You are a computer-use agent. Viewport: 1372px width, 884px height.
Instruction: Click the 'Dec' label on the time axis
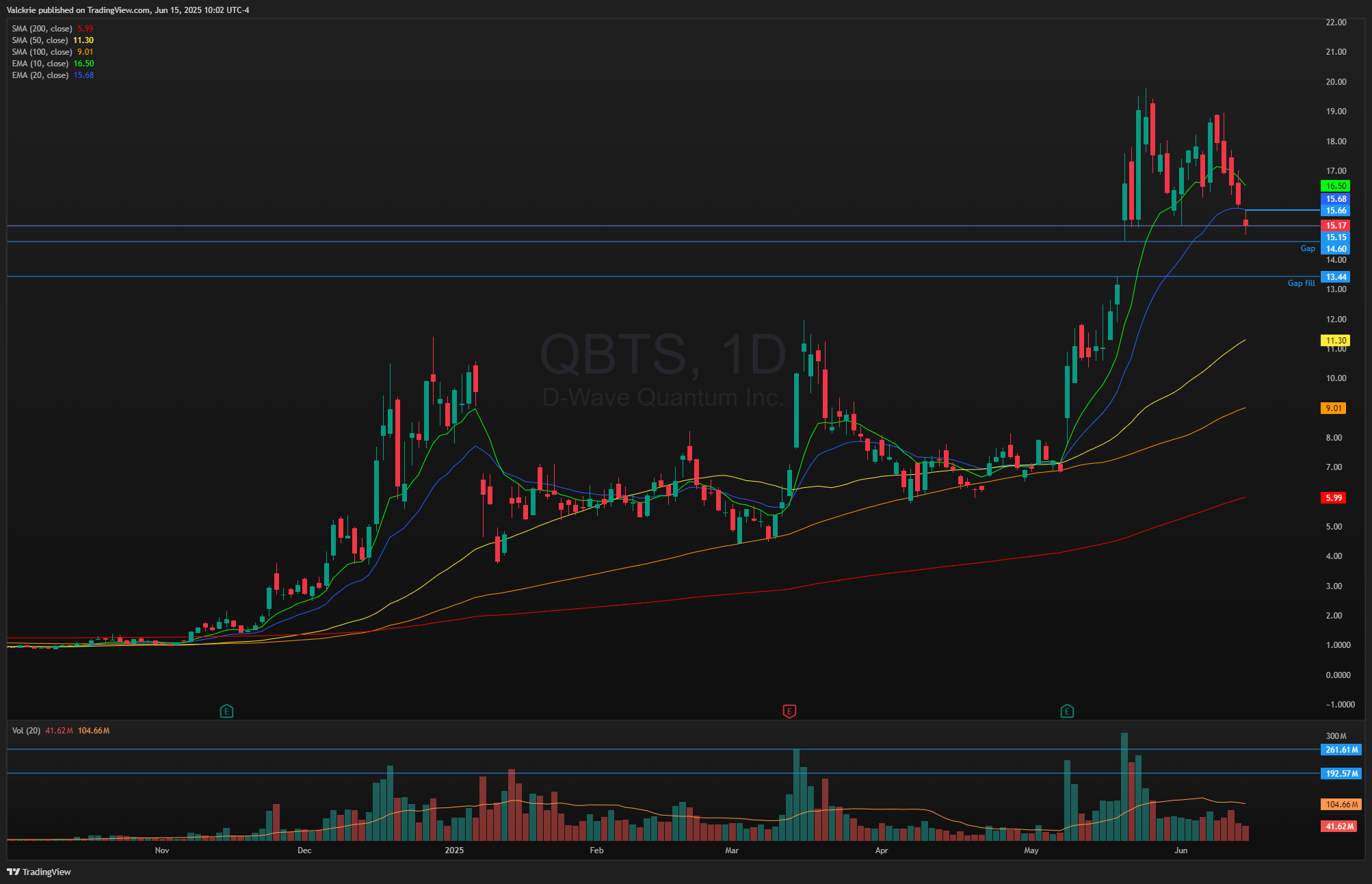304,850
